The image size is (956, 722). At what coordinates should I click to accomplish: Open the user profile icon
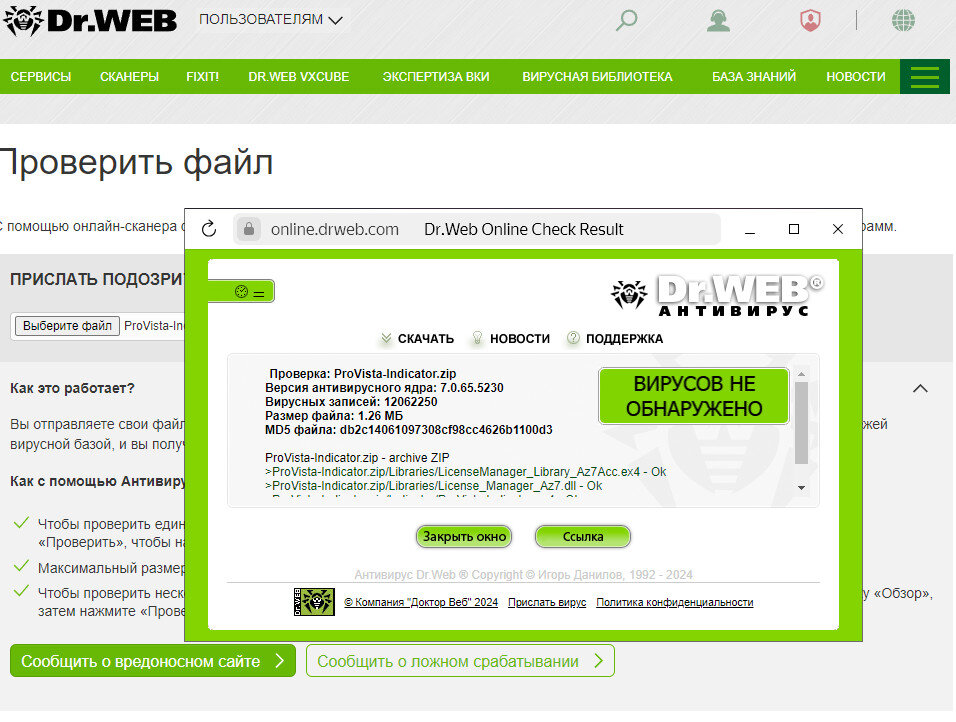tap(718, 21)
